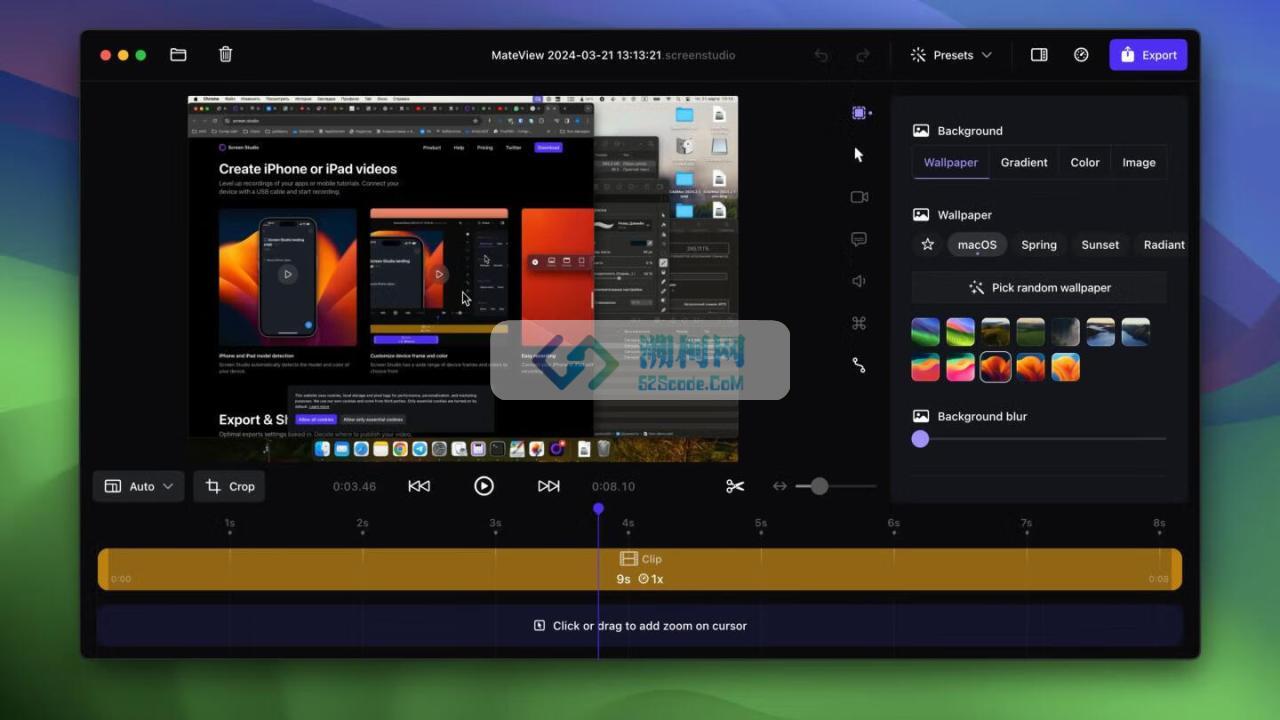Select the Sunset wallpaper category
This screenshot has width=1280, height=720.
point(1100,244)
